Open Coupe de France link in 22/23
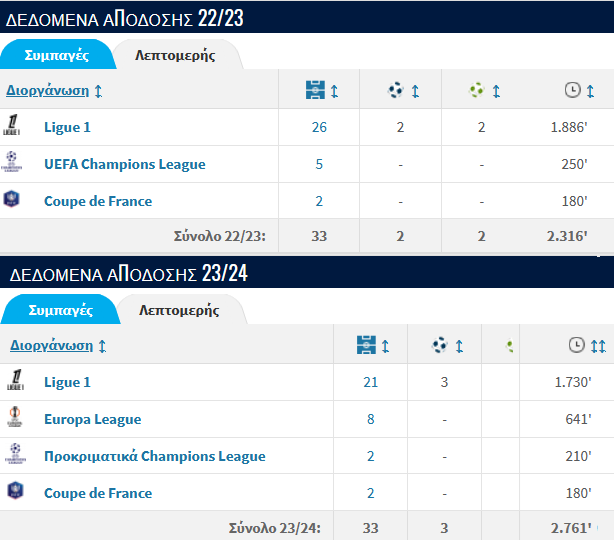 tap(98, 201)
